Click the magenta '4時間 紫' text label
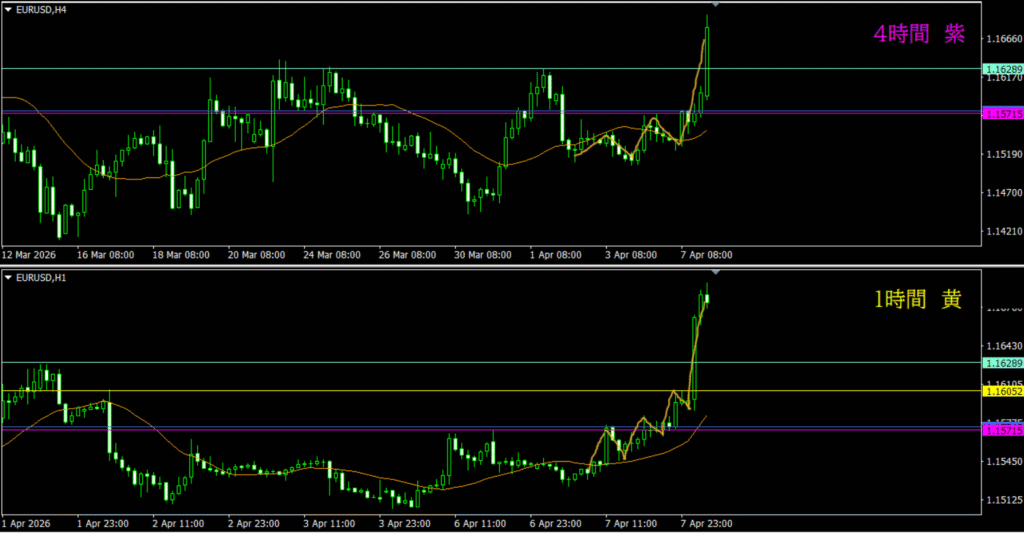 [918, 35]
